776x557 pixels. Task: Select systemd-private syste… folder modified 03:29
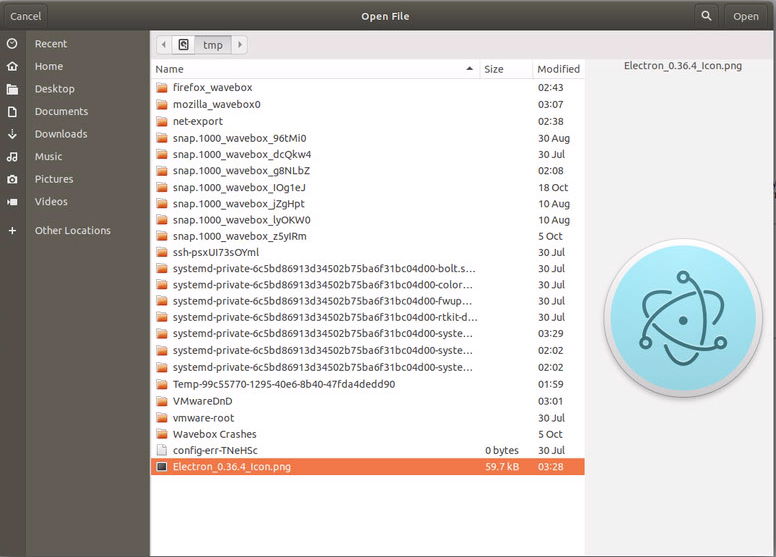tap(367, 334)
